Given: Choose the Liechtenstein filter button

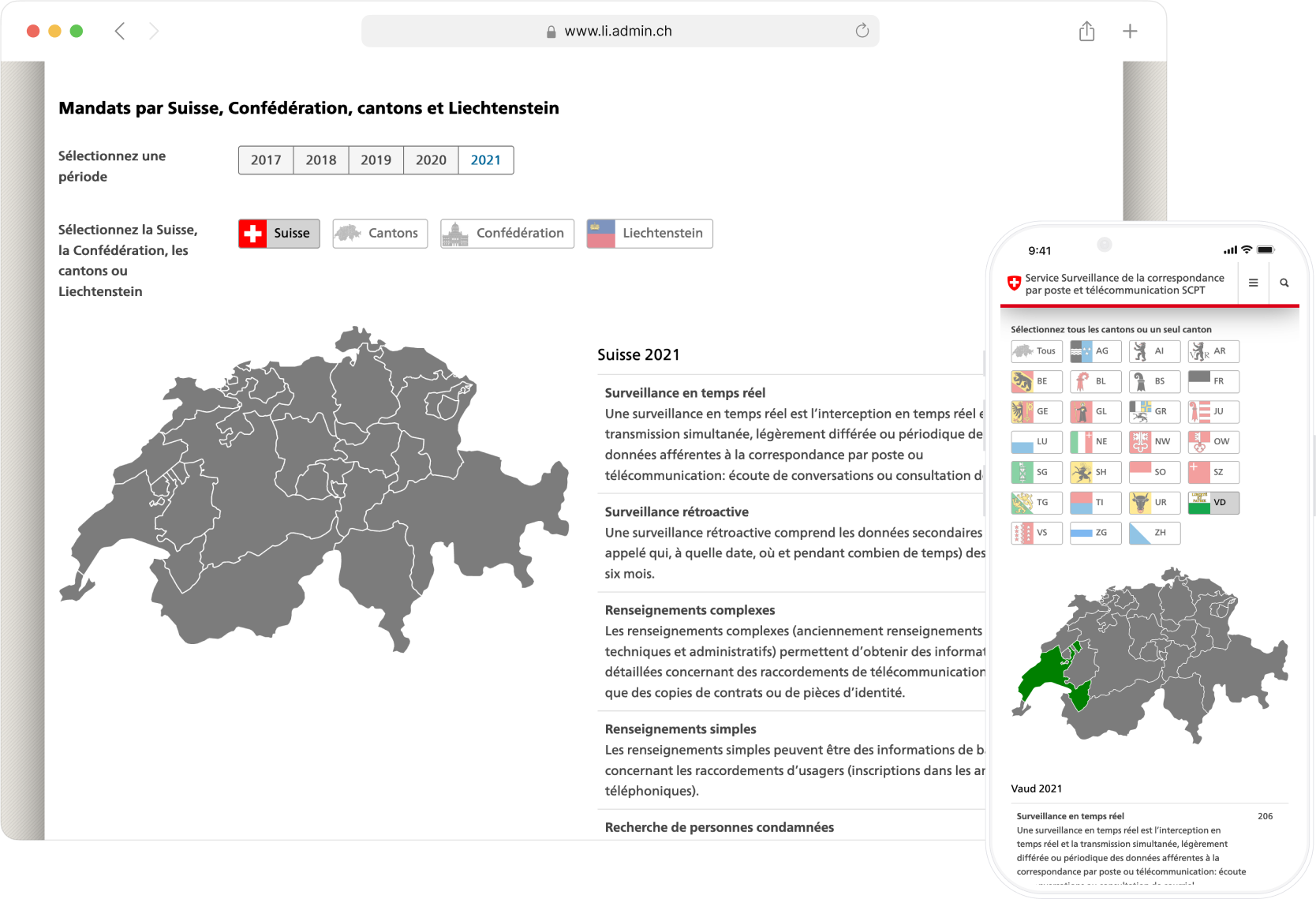Looking at the screenshot, I should (650, 234).
